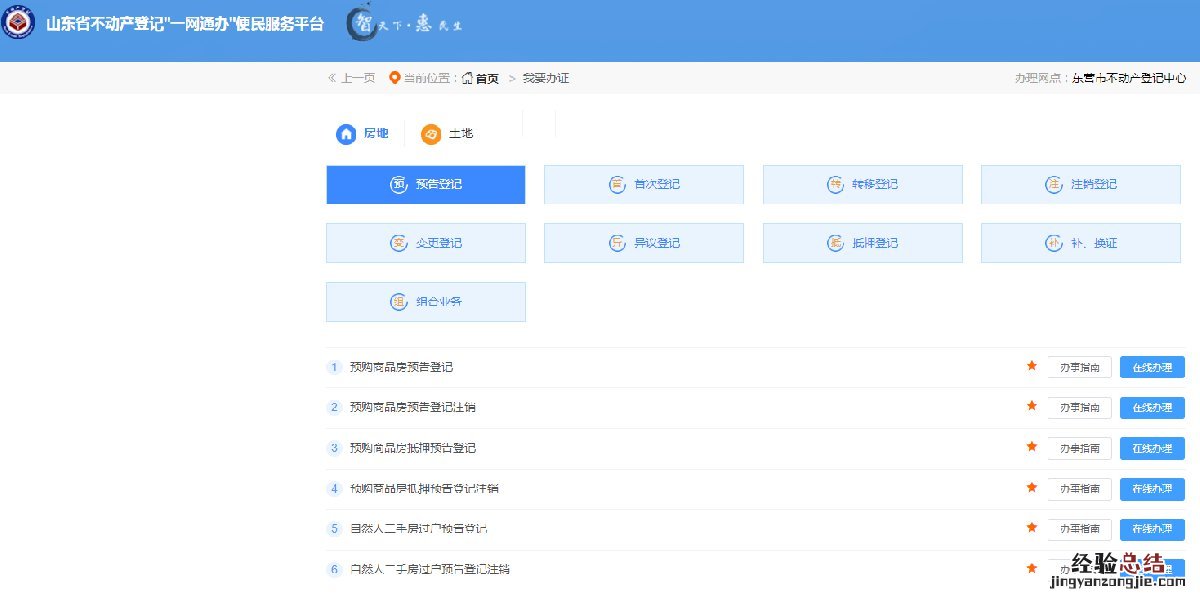
Task: Click the house icon beside 房地
Action: coord(346,134)
